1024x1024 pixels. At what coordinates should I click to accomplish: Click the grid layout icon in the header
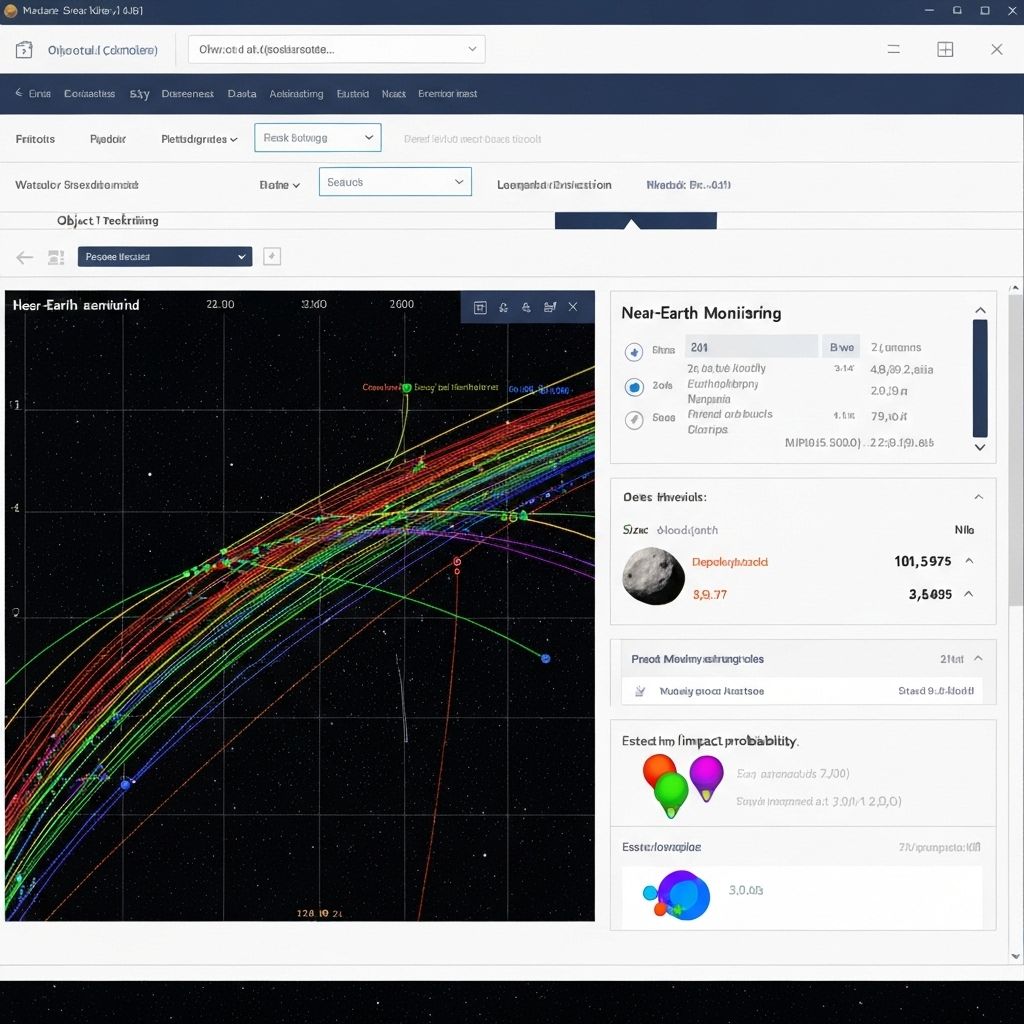[x=945, y=49]
